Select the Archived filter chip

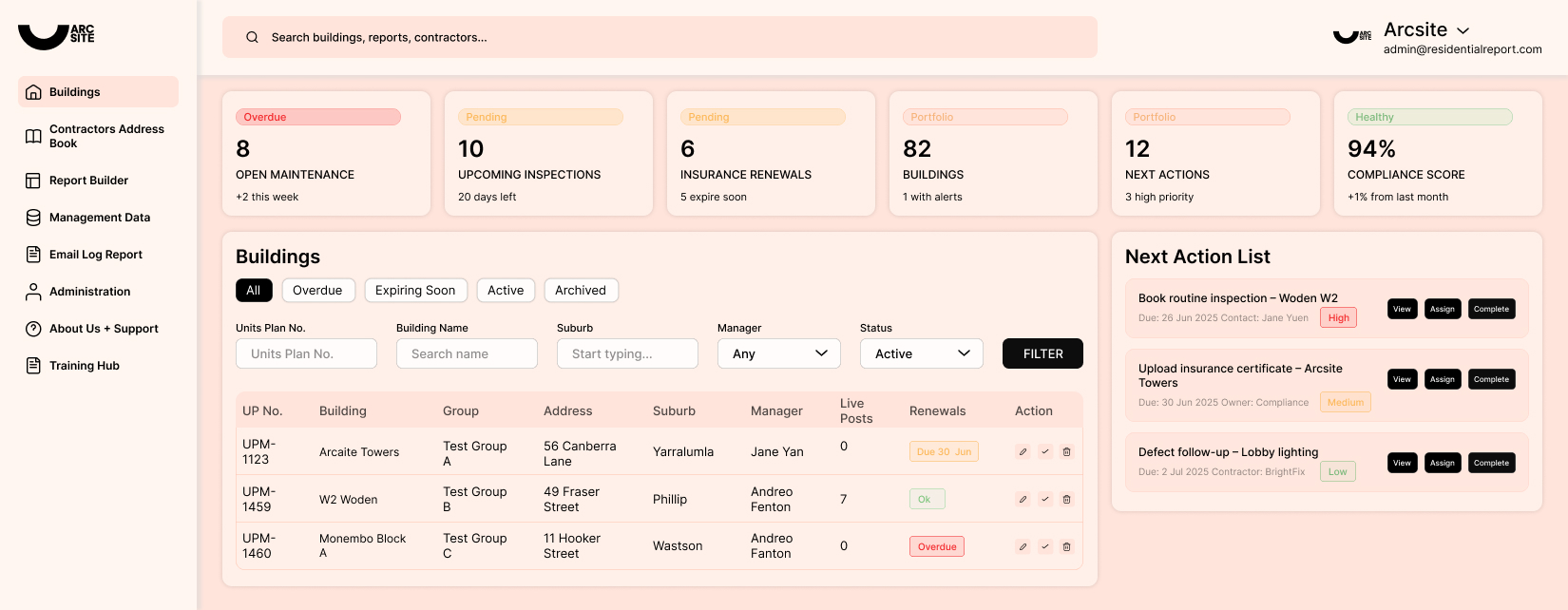[581, 291]
